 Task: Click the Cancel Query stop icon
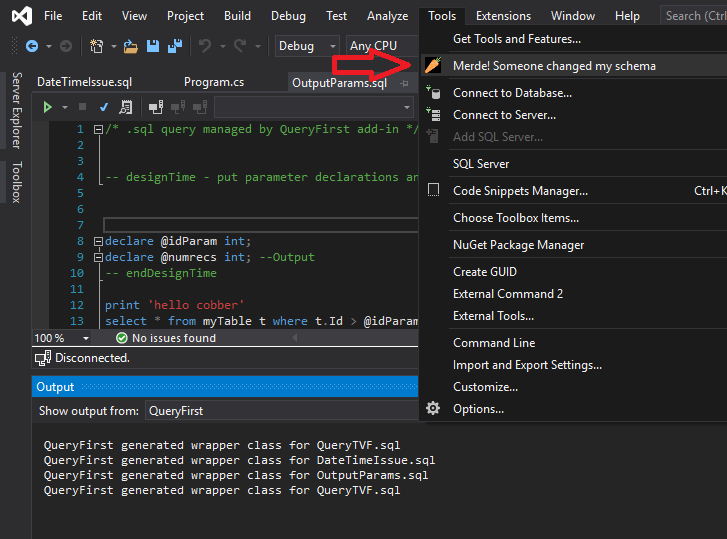83,107
